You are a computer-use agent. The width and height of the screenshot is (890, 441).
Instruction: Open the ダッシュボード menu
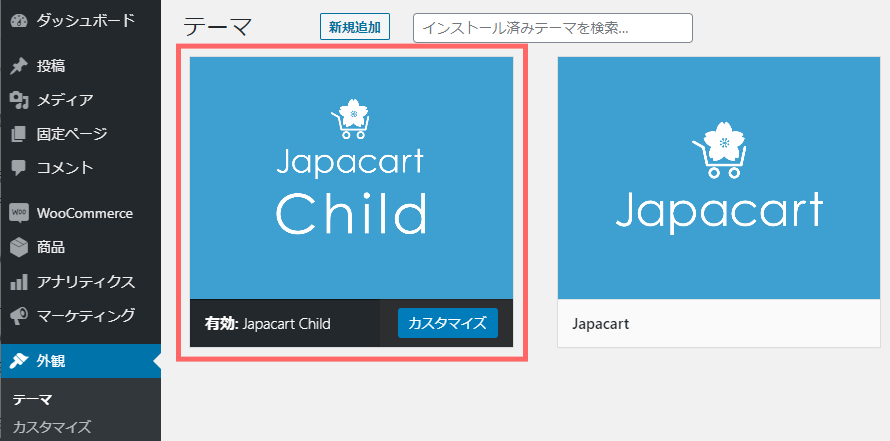coord(81,22)
